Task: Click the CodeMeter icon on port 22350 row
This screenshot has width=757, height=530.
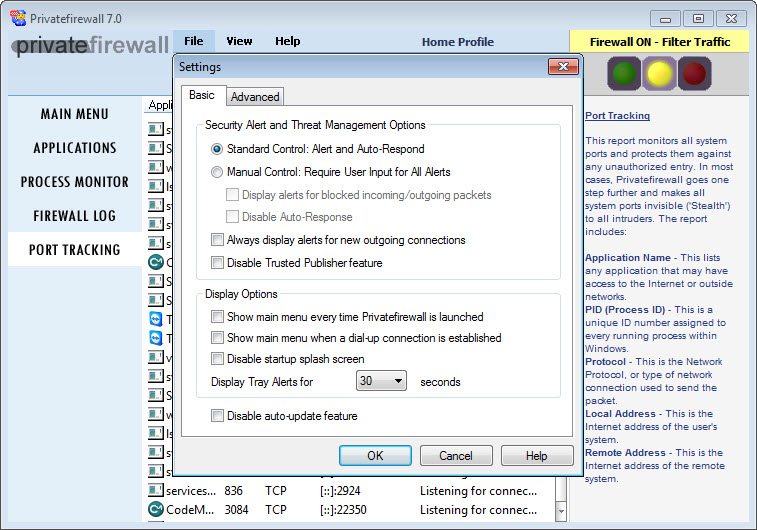Action: pos(155,510)
